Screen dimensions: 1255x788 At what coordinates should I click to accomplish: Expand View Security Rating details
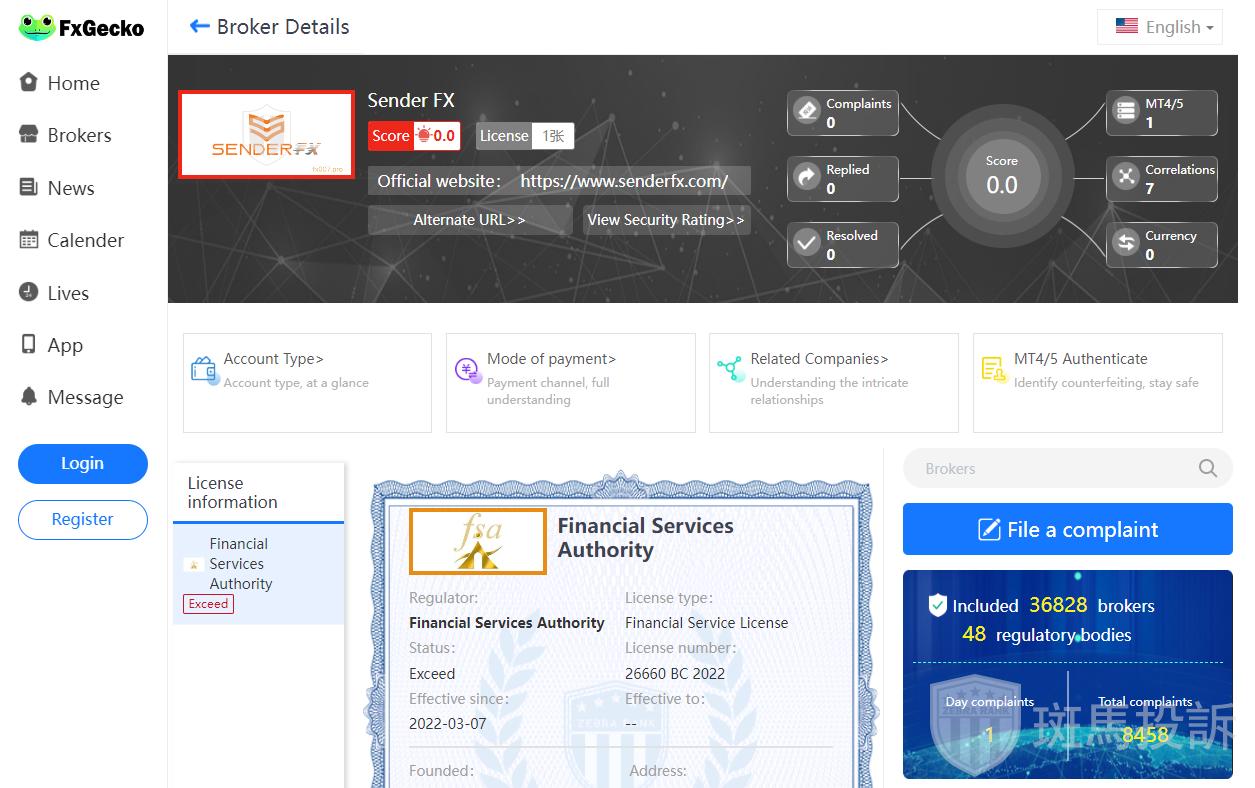coord(665,220)
